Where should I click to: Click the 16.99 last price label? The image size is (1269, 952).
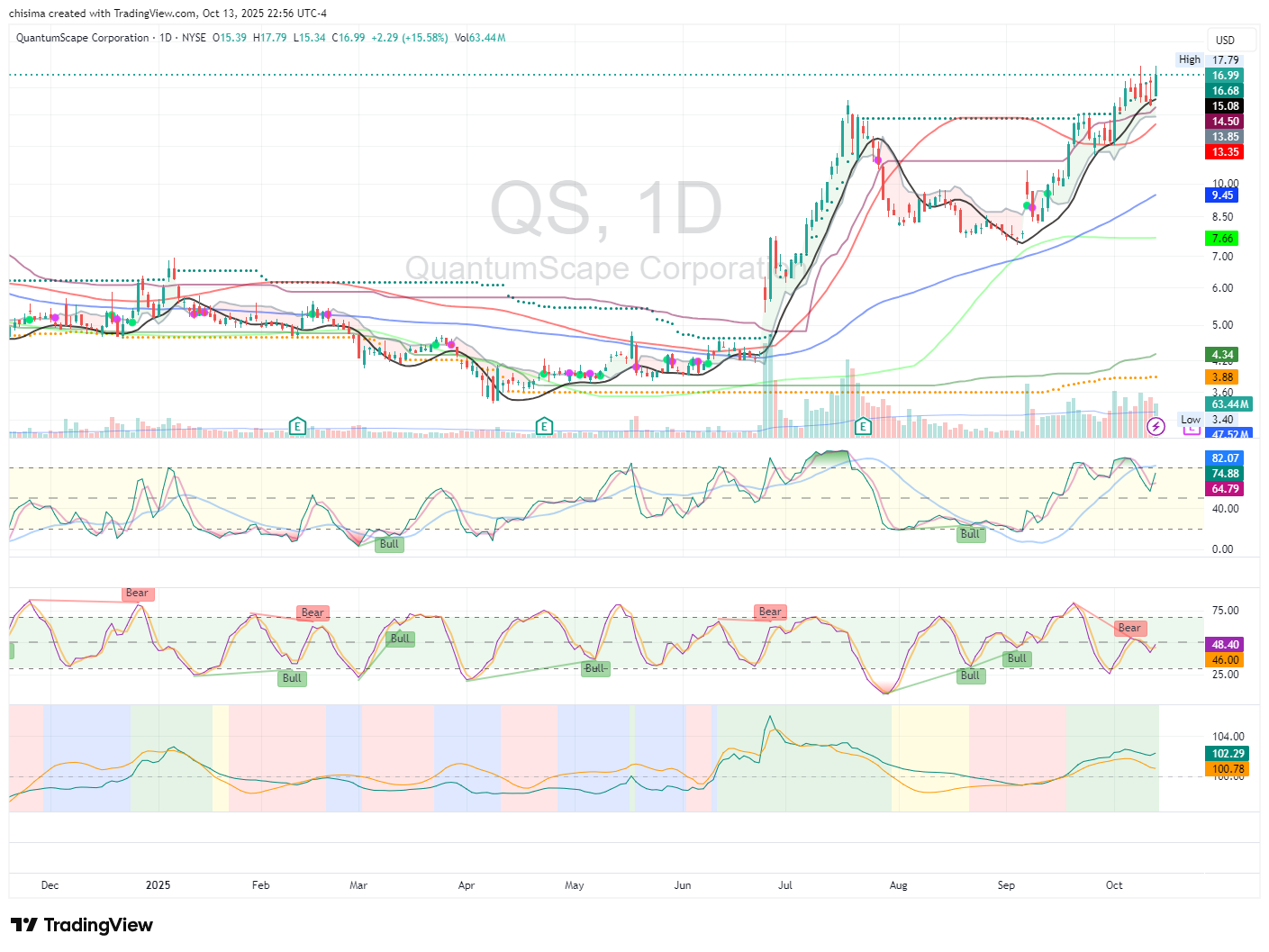tap(1225, 76)
